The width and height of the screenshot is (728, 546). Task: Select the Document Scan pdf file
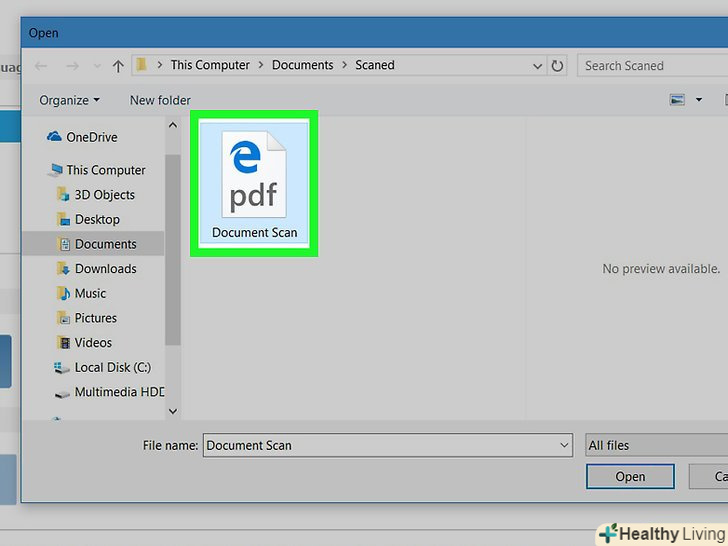(254, 183)
